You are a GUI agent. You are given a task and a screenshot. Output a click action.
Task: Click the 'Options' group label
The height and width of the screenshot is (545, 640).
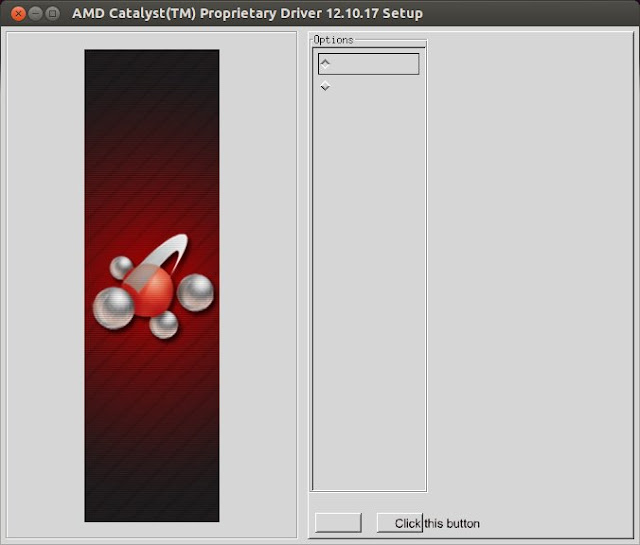tap(333, 40)
